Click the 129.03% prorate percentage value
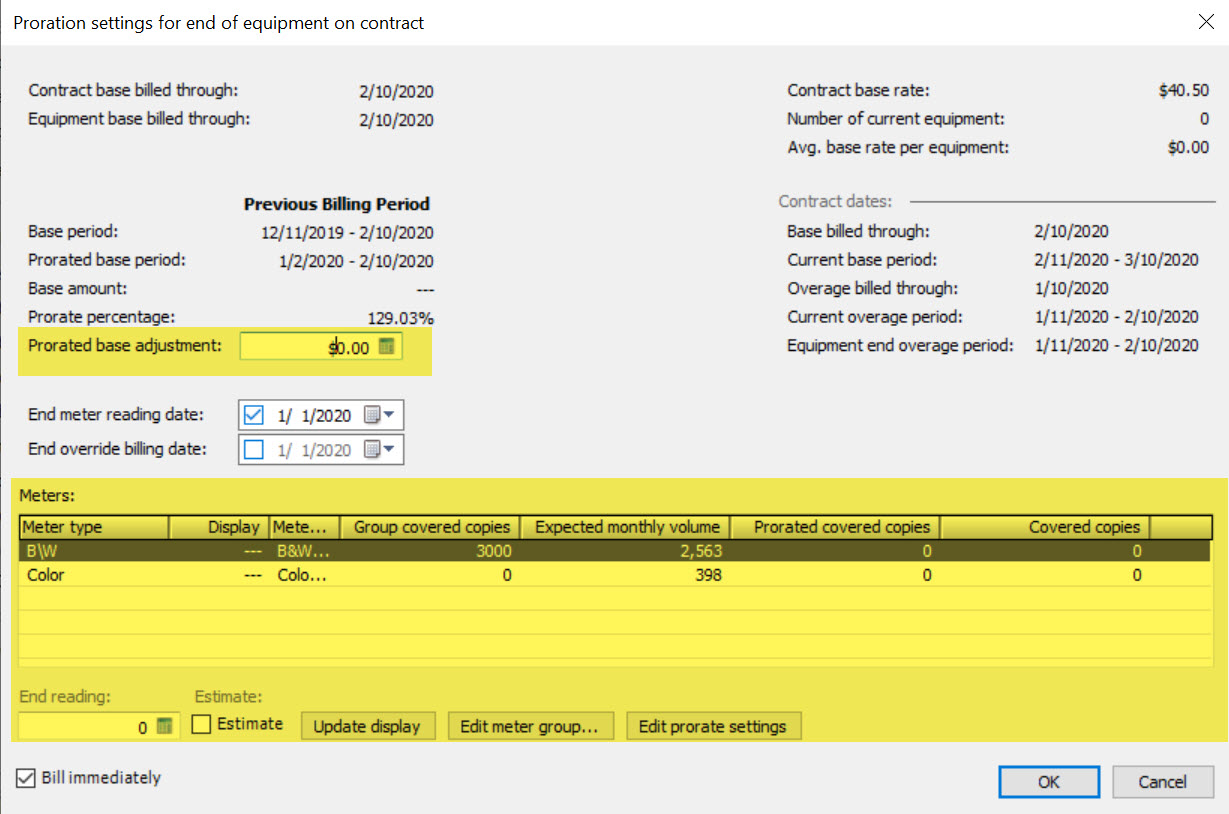This screenshot has height=814, width=1229. click(402, 318)
